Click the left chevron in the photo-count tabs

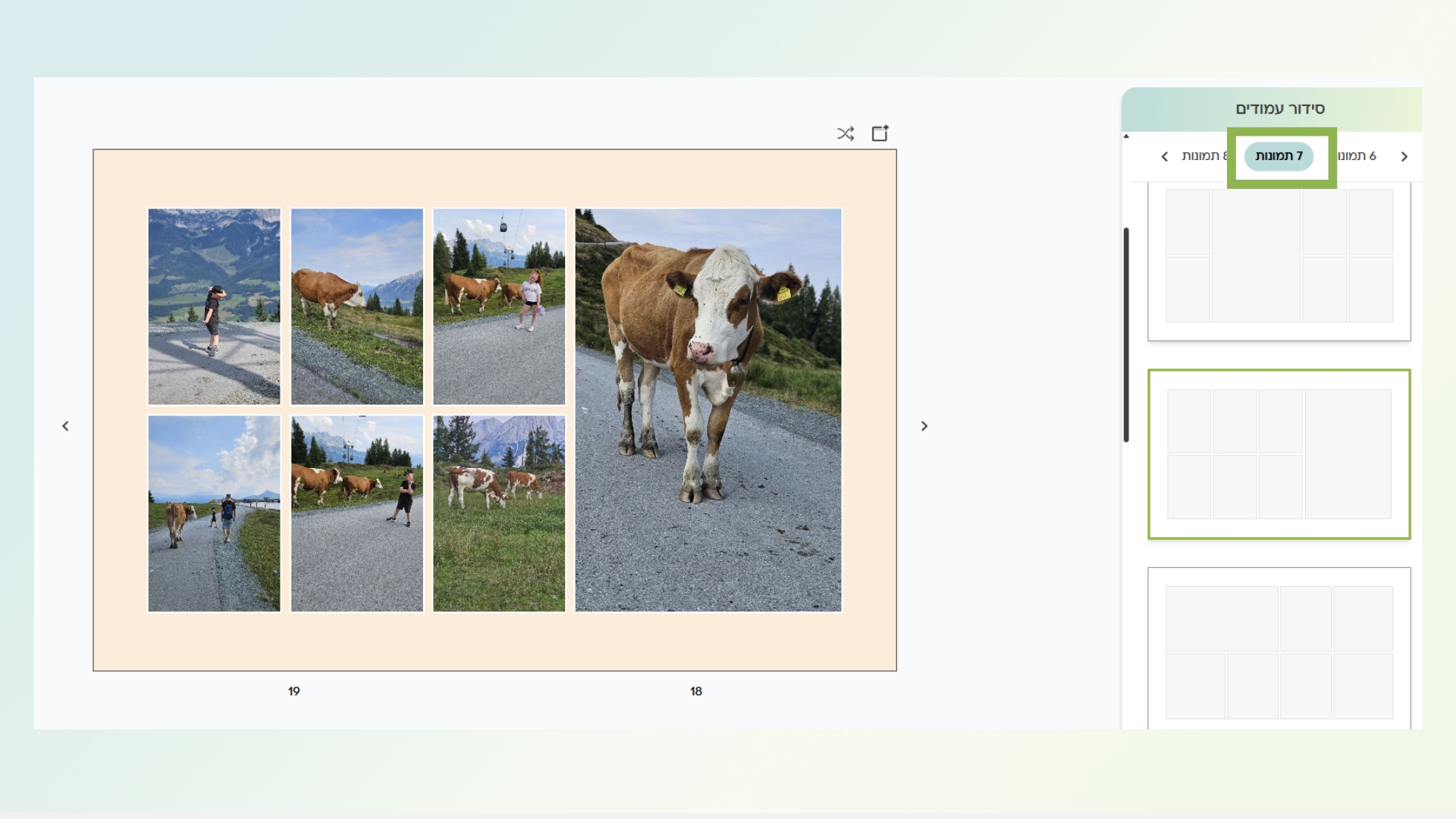pyautogui.click(x=1165, y=156)
